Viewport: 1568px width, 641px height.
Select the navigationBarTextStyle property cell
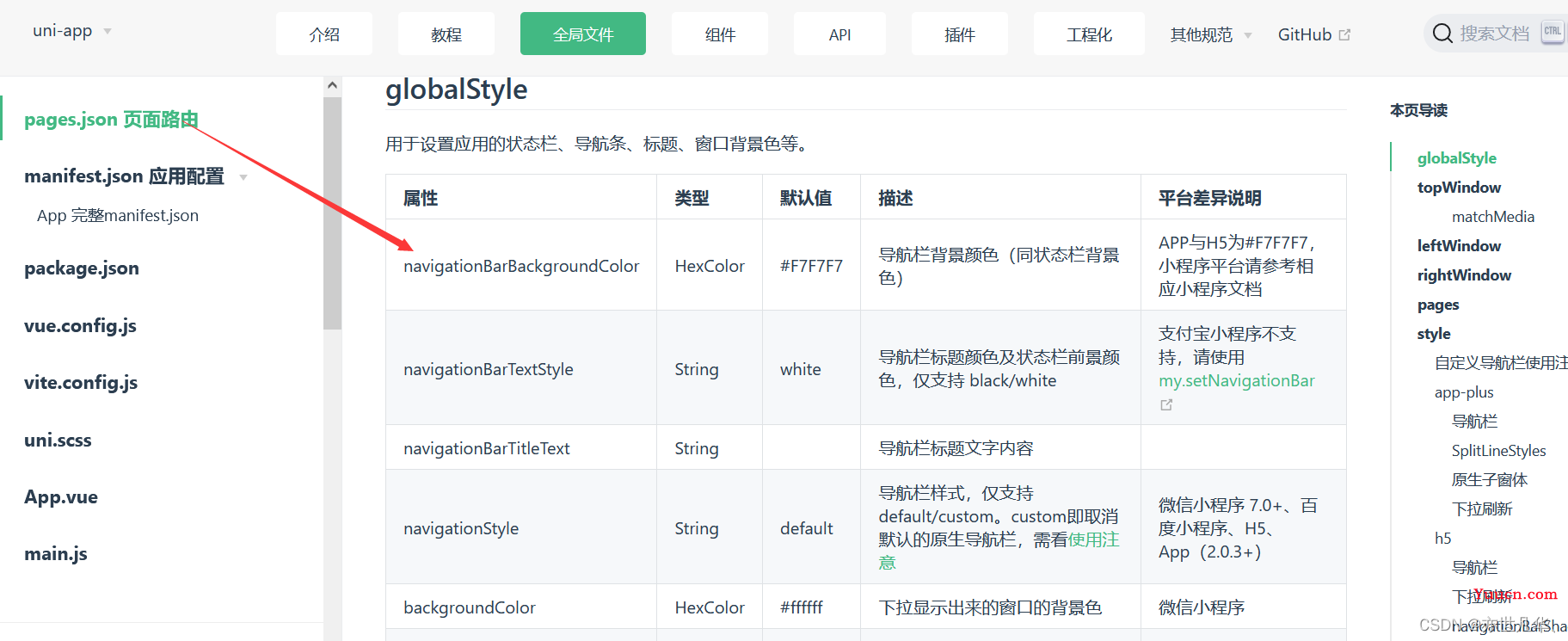(521, 367)
